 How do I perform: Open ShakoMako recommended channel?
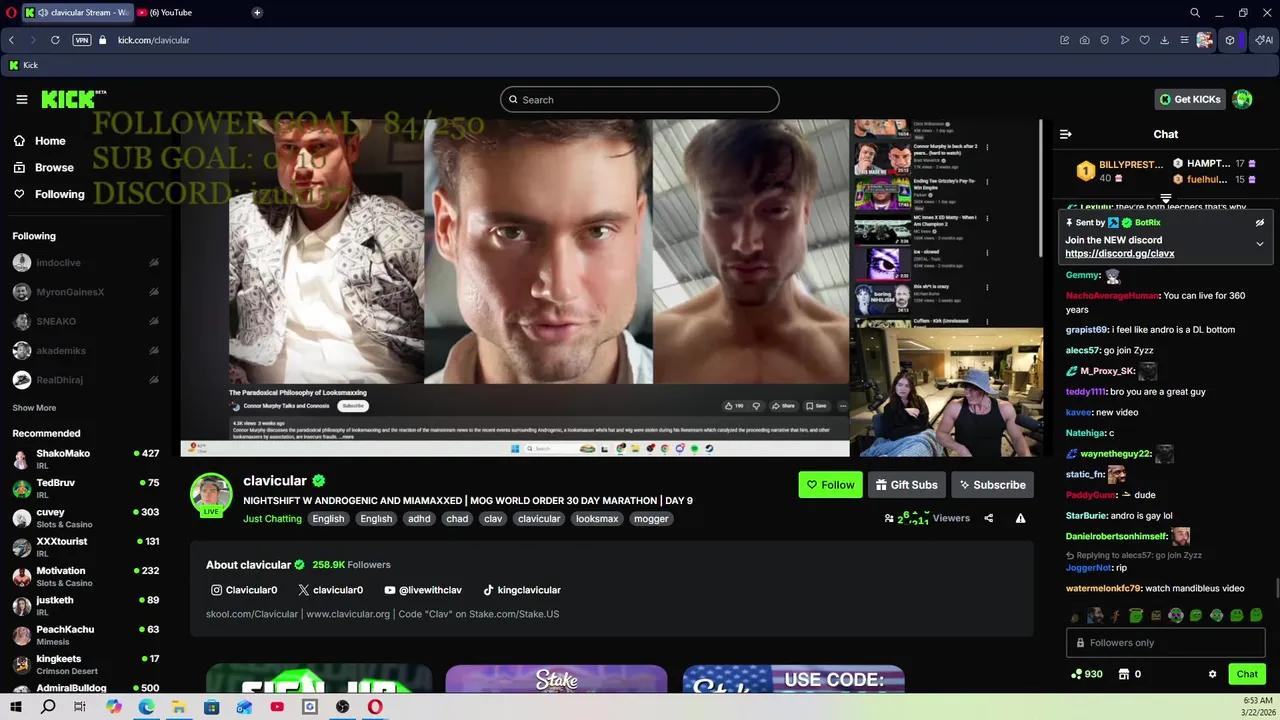[86, 459]
